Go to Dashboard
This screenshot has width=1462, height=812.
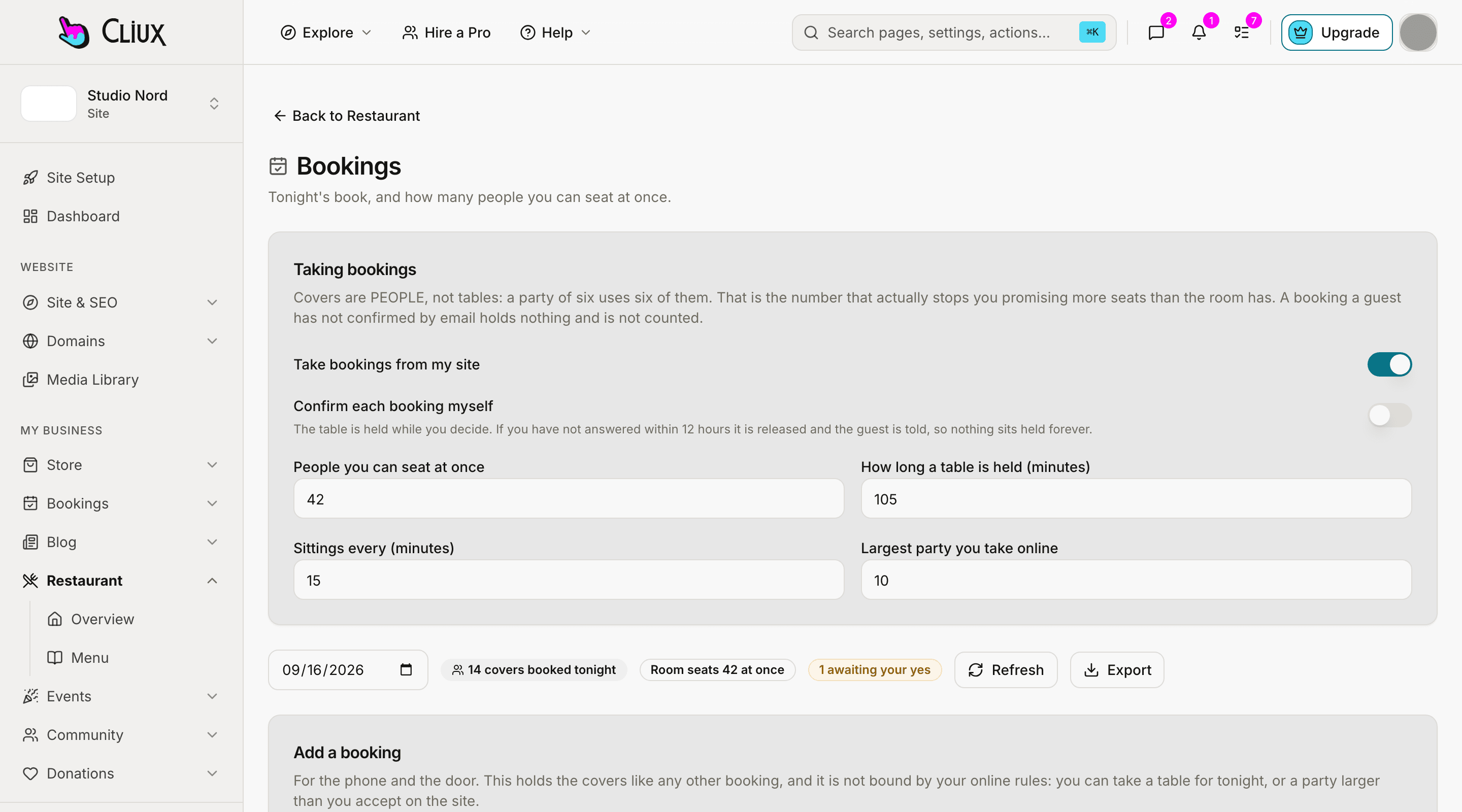(x=121, y=217)
